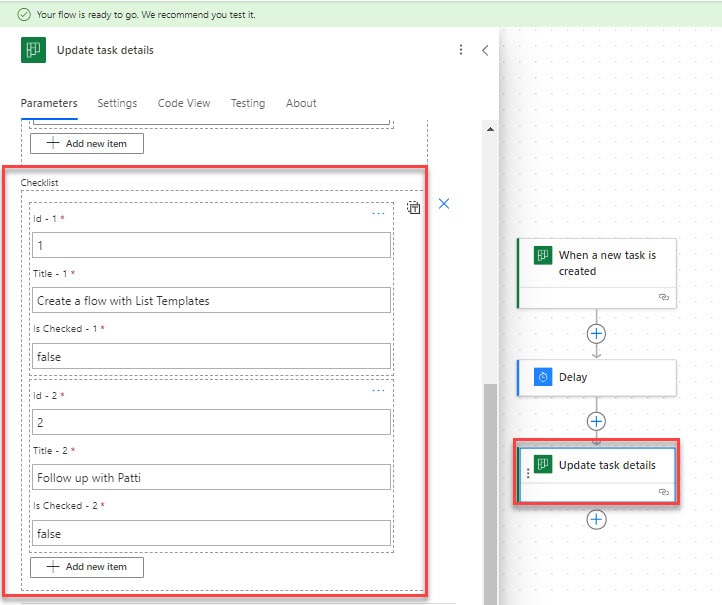722x605 pixels.
Task: Click the Is Checked - 1 field
Action: (x=211, y=356)
